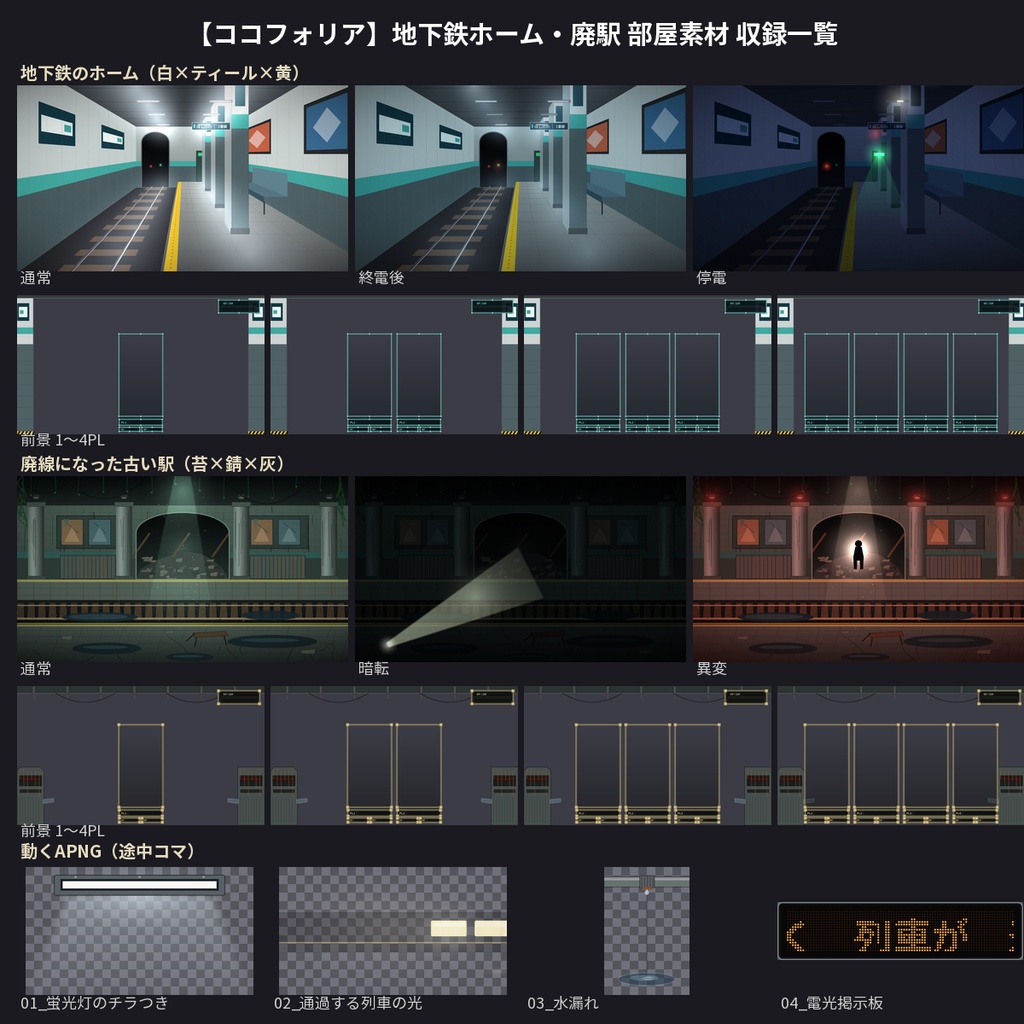
Task: Open the abandoned station 通常 preview image
Action: tap(182, 569)
